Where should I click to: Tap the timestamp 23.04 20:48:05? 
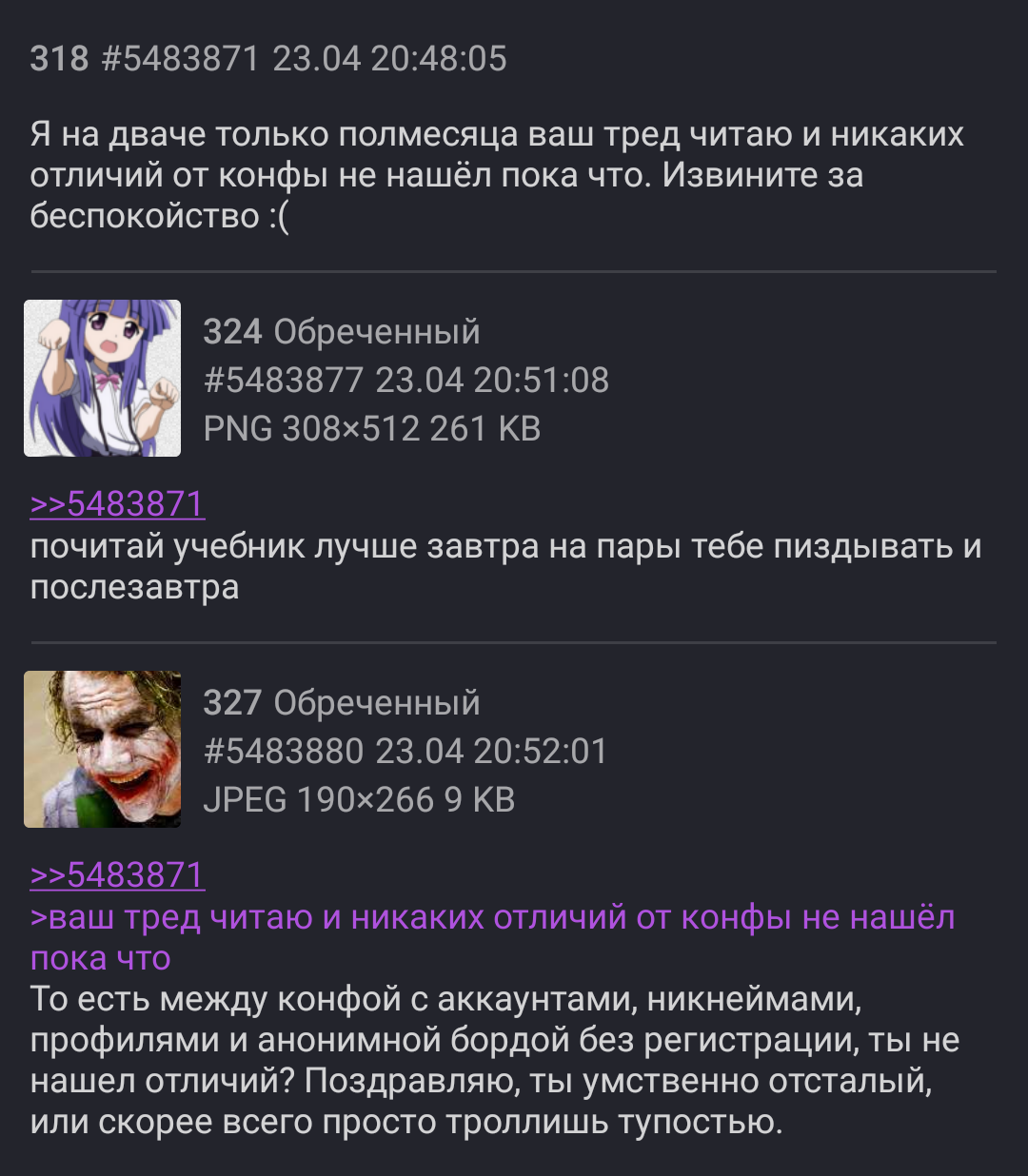coord(390,59)
